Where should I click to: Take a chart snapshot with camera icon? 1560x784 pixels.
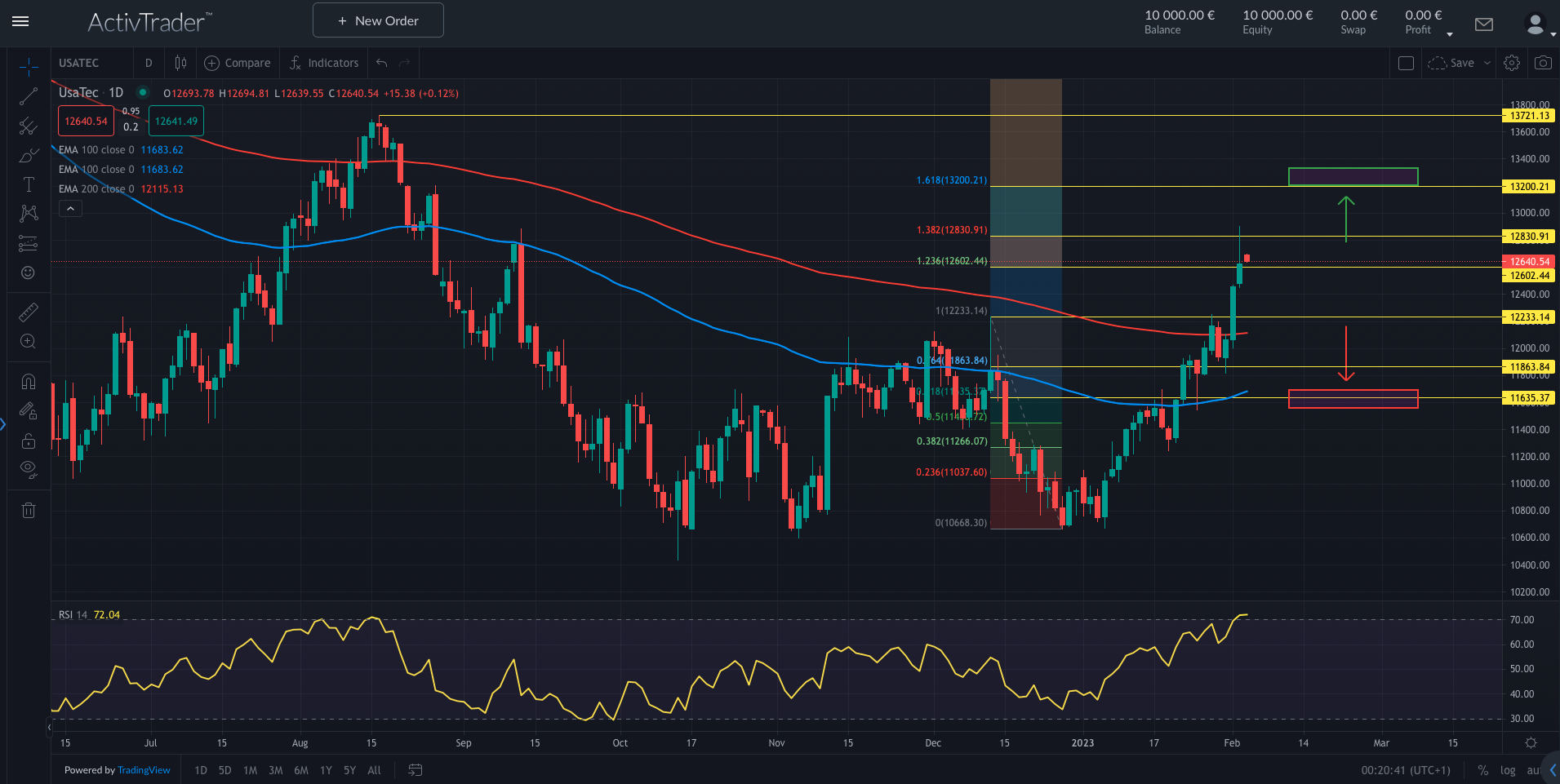1543,63
